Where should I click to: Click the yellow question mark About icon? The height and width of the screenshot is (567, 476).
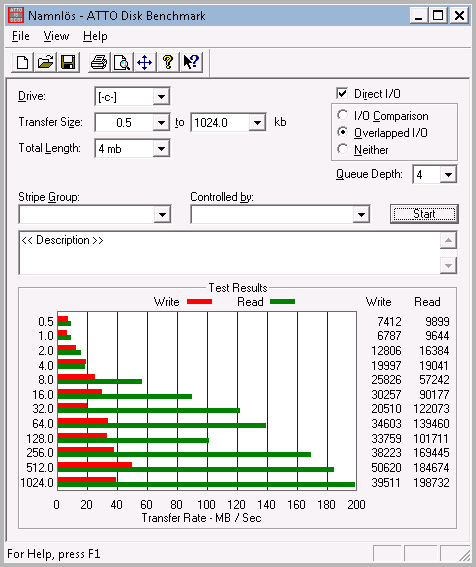pyautogui.click(x=167, y=62)
